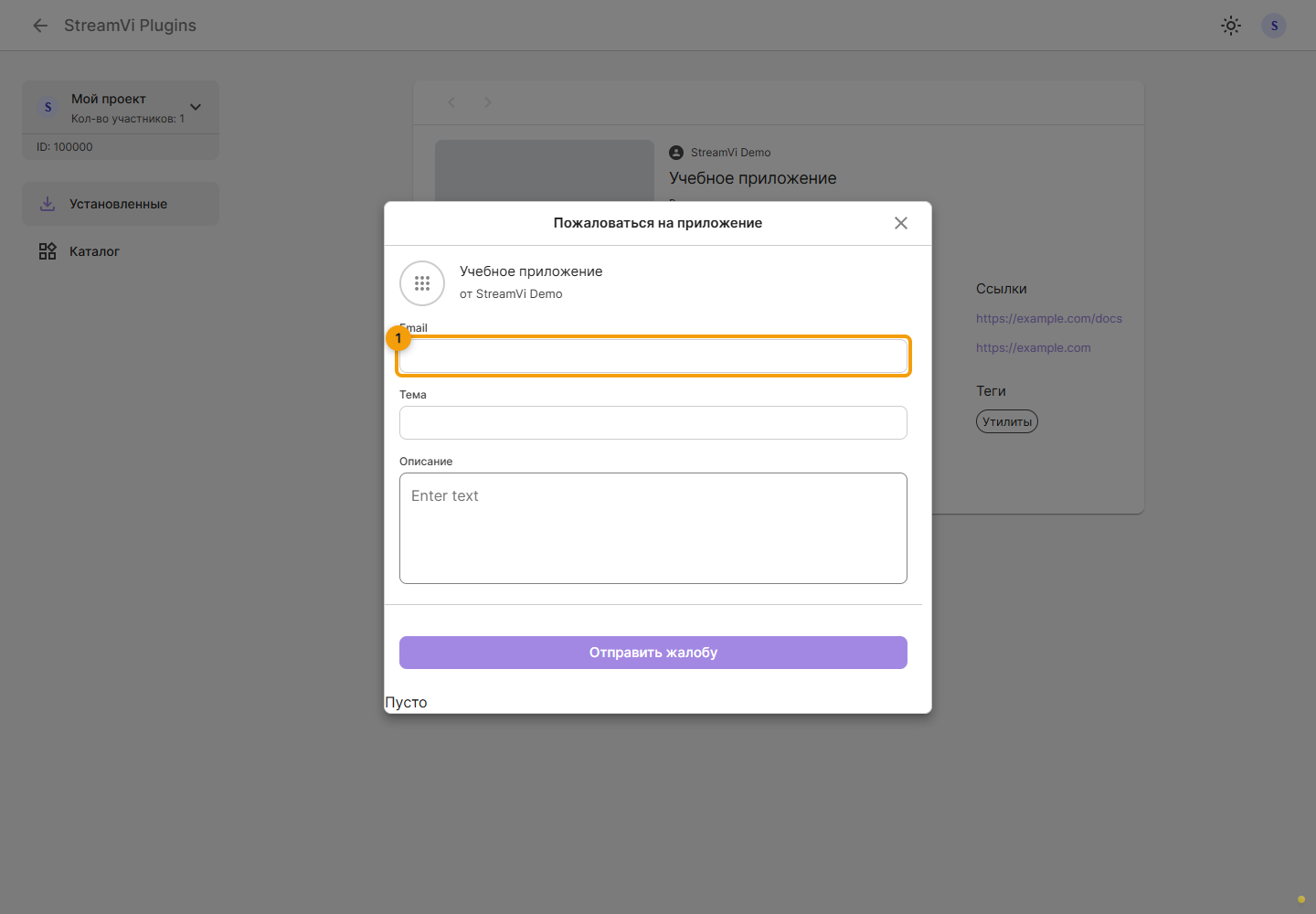Open the user avatar S menu
Viewport: 1316px width, 914px height.
point(1274,26)
